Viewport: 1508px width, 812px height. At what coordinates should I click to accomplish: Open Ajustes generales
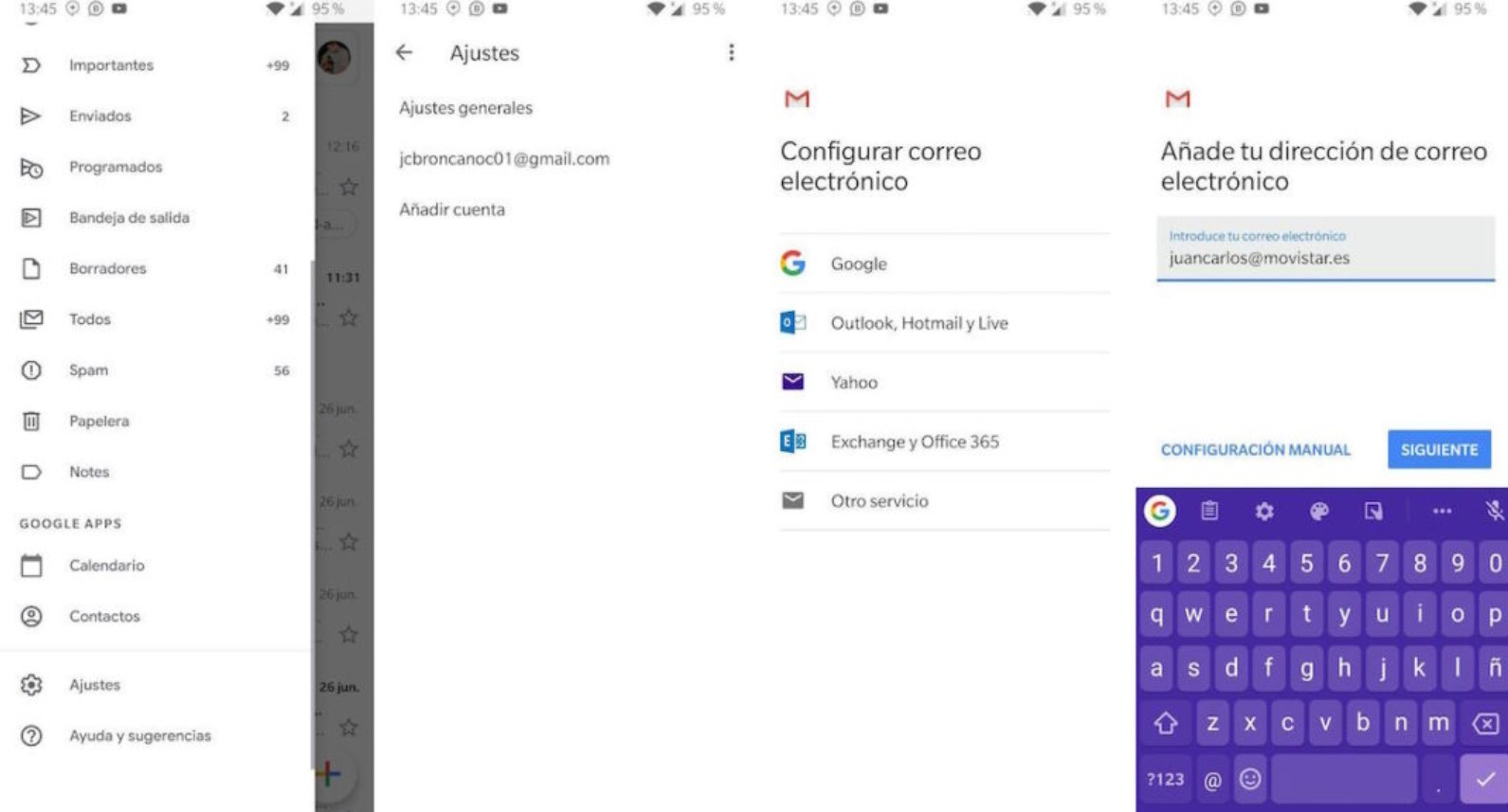465,108
